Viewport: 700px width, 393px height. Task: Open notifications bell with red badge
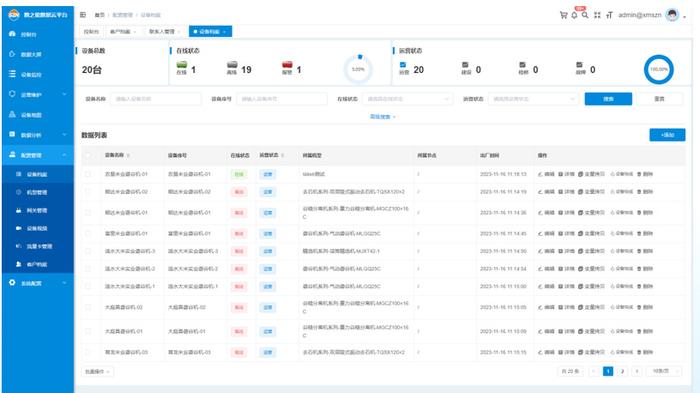tap(575, 15)
